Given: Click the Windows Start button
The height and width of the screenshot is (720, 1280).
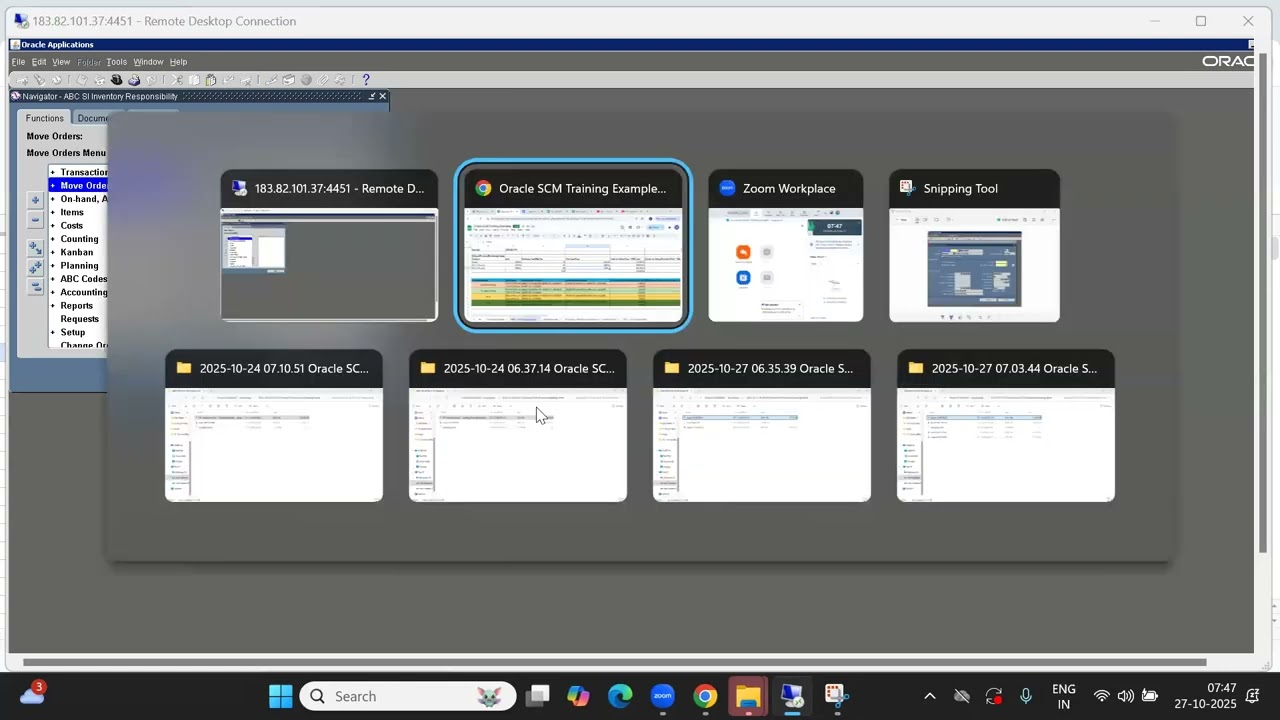Looking at the screenshot, I should click(x=281, y=696).
